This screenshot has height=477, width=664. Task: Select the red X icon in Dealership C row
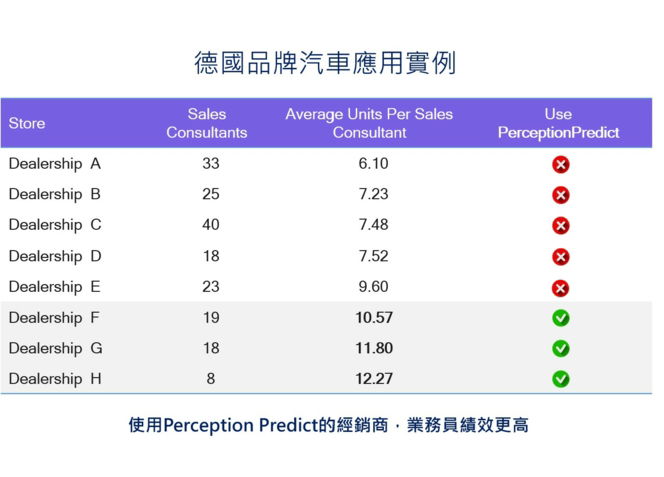(x=560, y=226)
